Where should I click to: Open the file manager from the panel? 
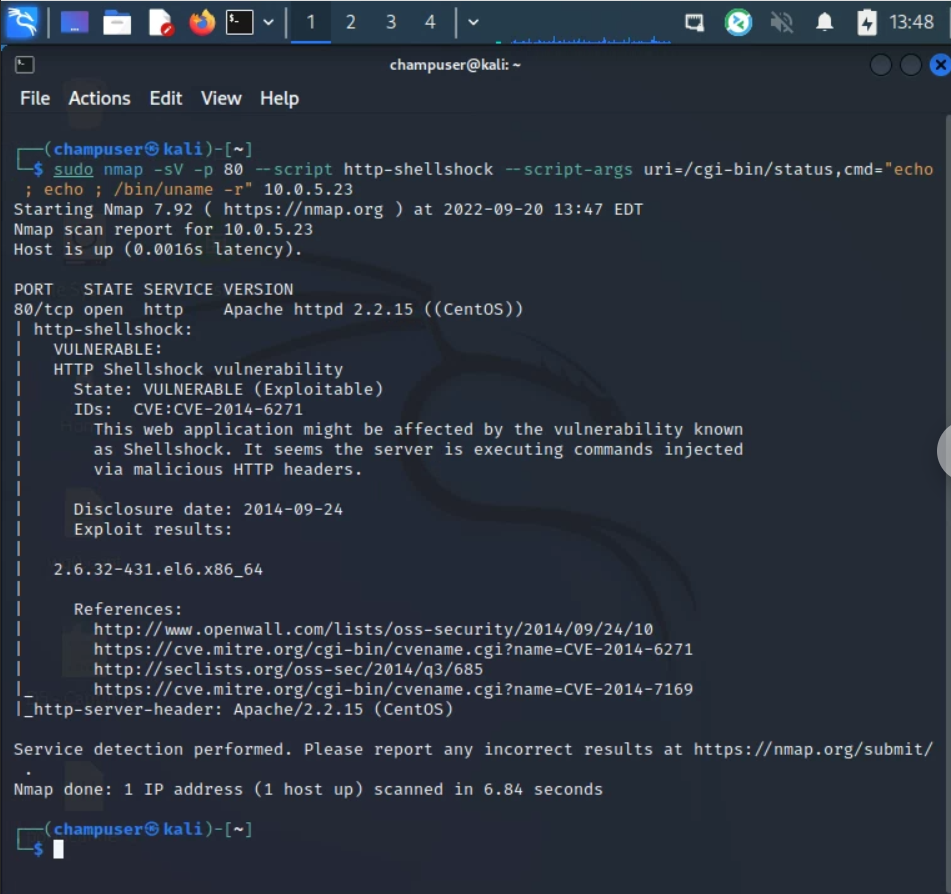tap(117, 23)
